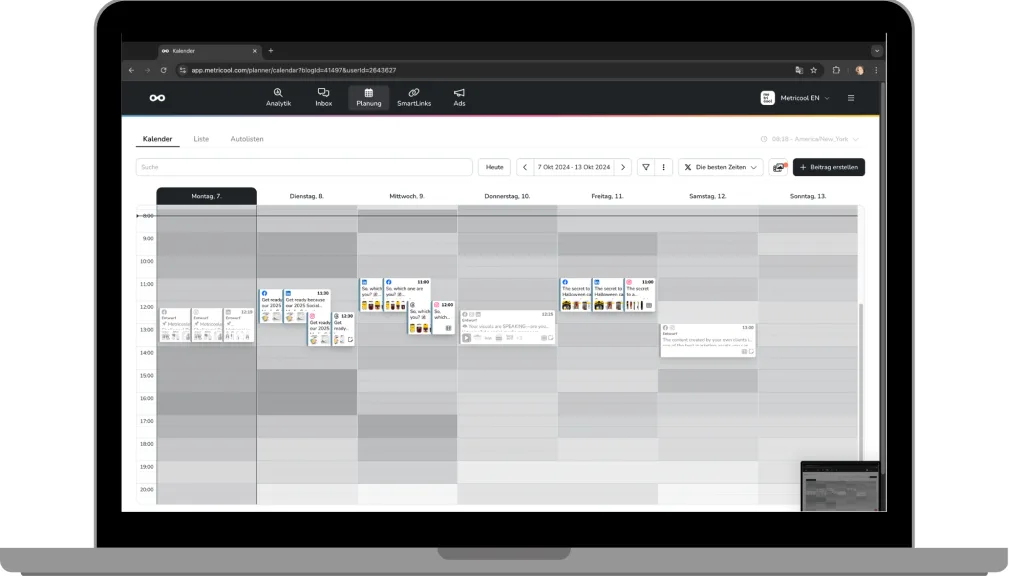Open the Analytik section
This screenshot has height=576, width=1024.
pyautogui.click(x=278, y=97)
